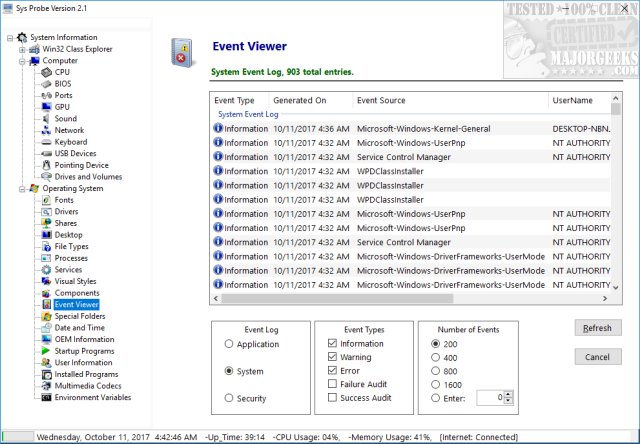Collapse the System Information root node
The height and width of the screenshot is (444, 640).
10,38
